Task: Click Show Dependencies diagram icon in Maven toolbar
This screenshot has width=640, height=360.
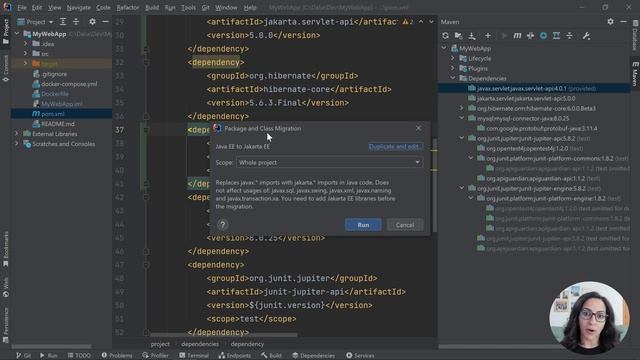Action: click(556, 36)
